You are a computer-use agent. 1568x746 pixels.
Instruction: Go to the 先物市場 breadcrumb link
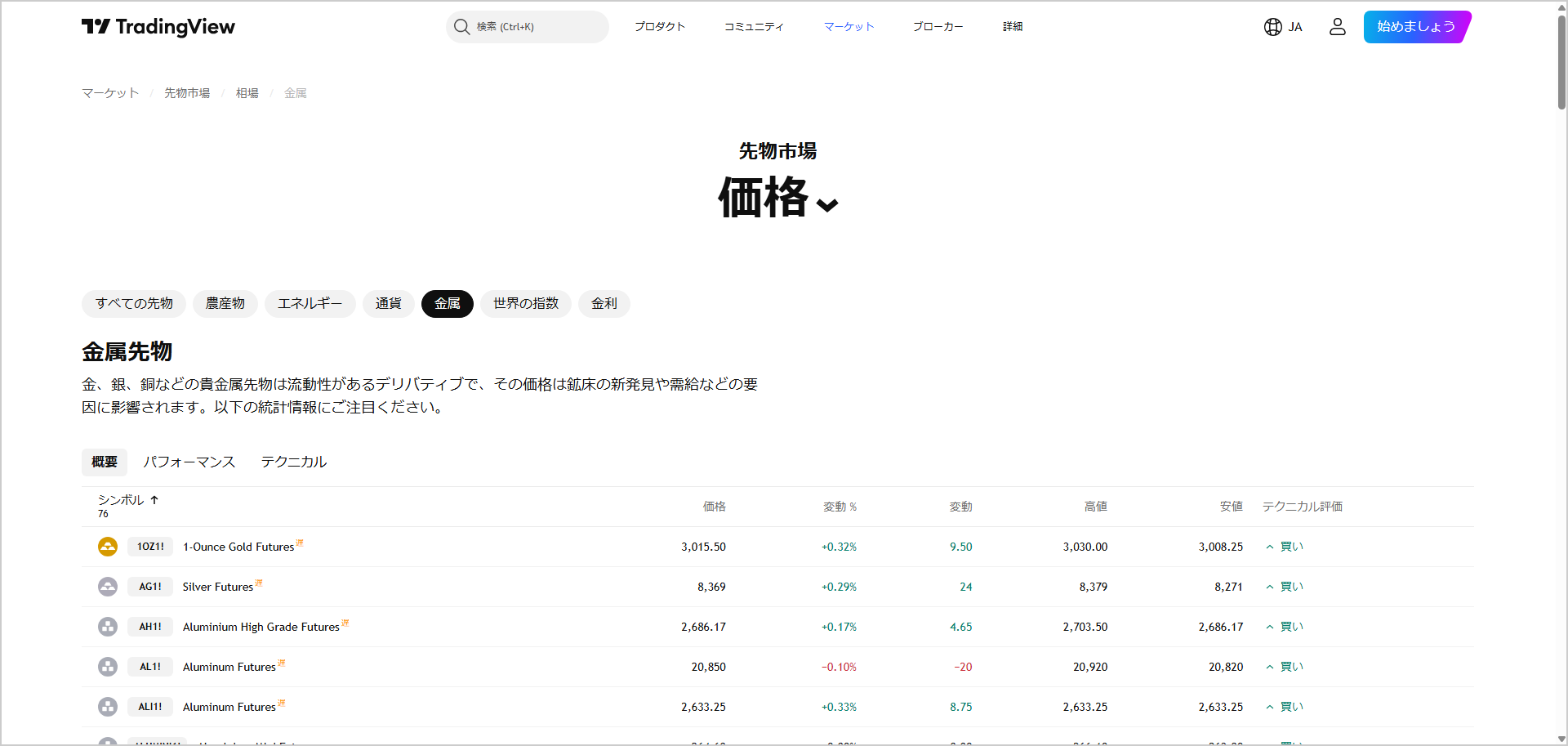187,93
